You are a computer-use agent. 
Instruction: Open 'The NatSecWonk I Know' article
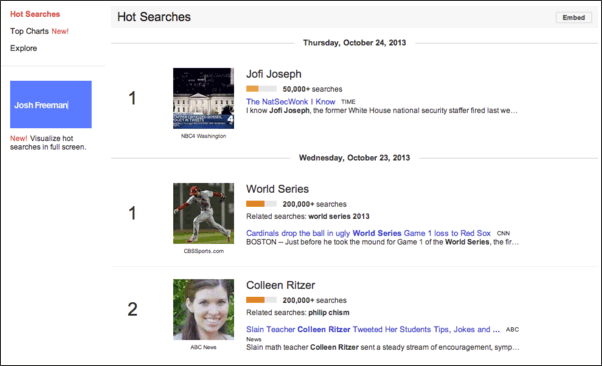[x=291, y=102]
